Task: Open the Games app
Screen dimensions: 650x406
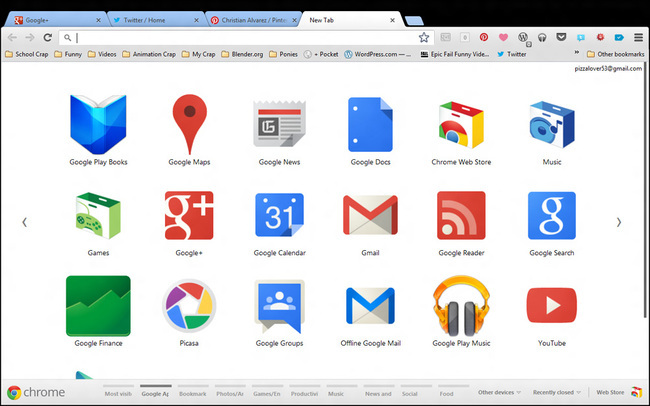Action: tap(98, 215)
